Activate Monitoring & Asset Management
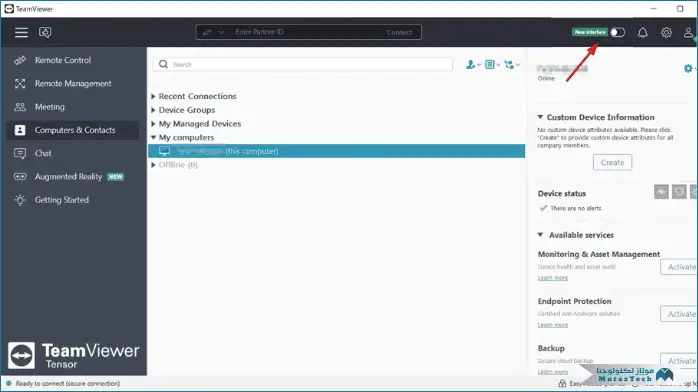This screenshot has height=392, width=698. coord(679,267)
